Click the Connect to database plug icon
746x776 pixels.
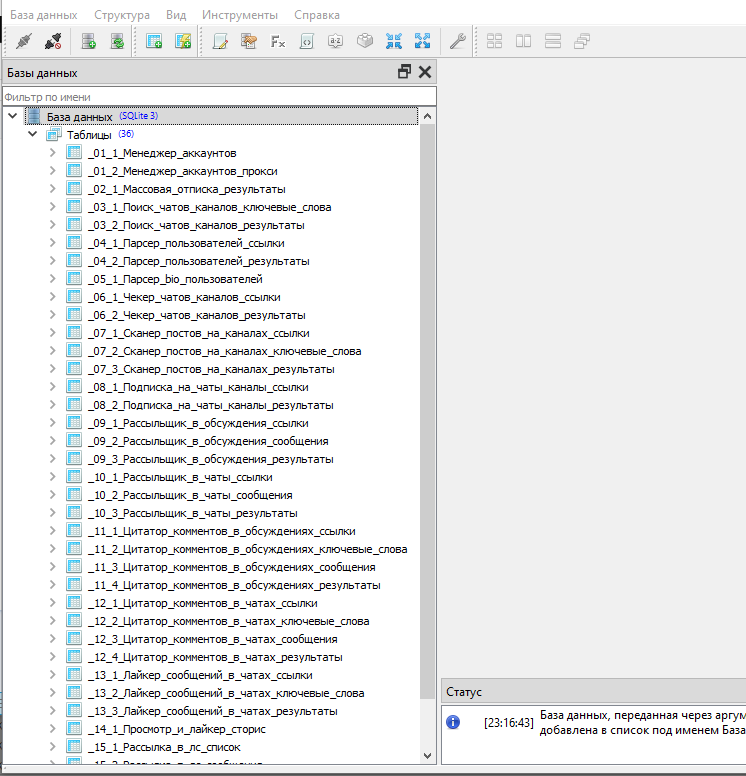(25, 41)
